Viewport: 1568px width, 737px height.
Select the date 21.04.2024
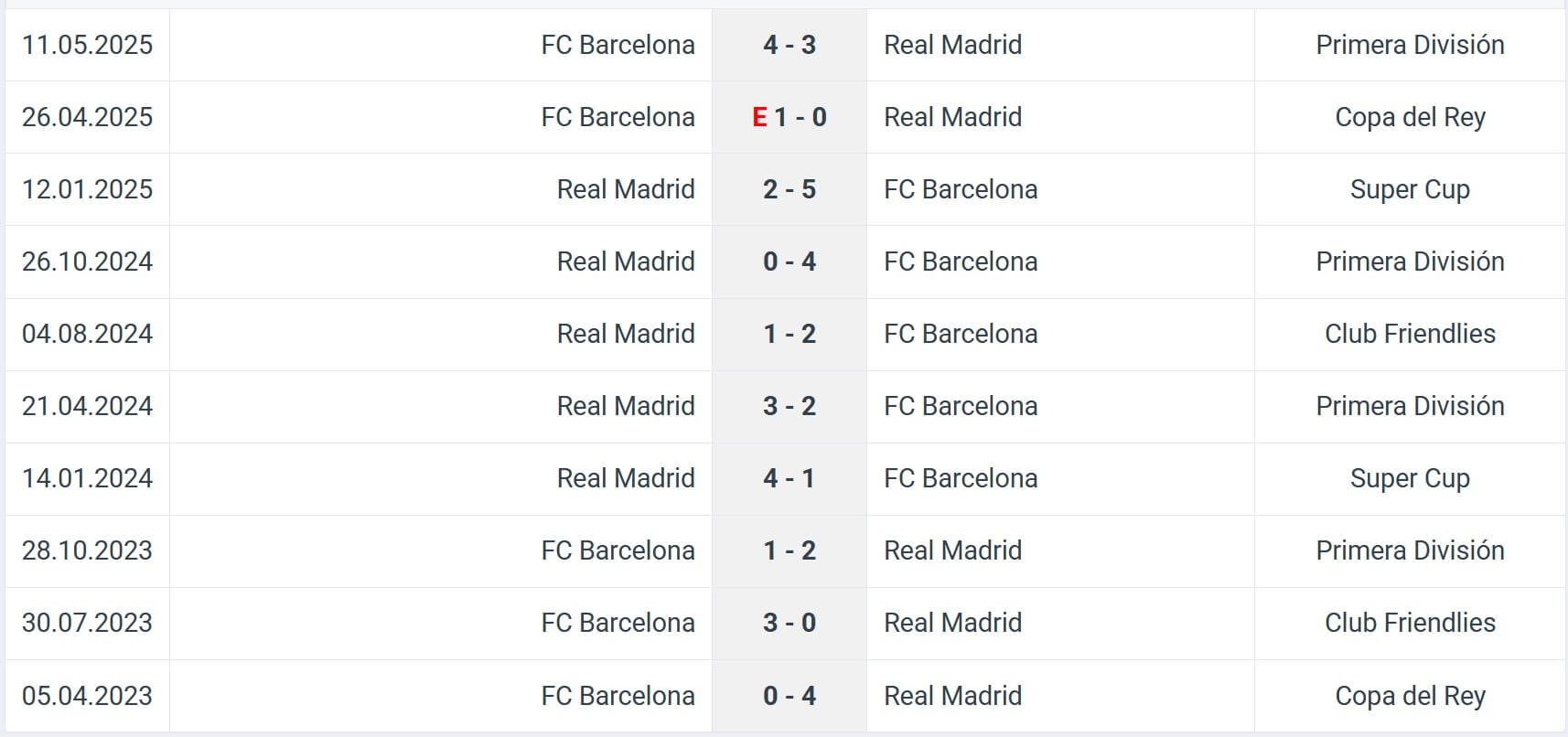point(87,406)
